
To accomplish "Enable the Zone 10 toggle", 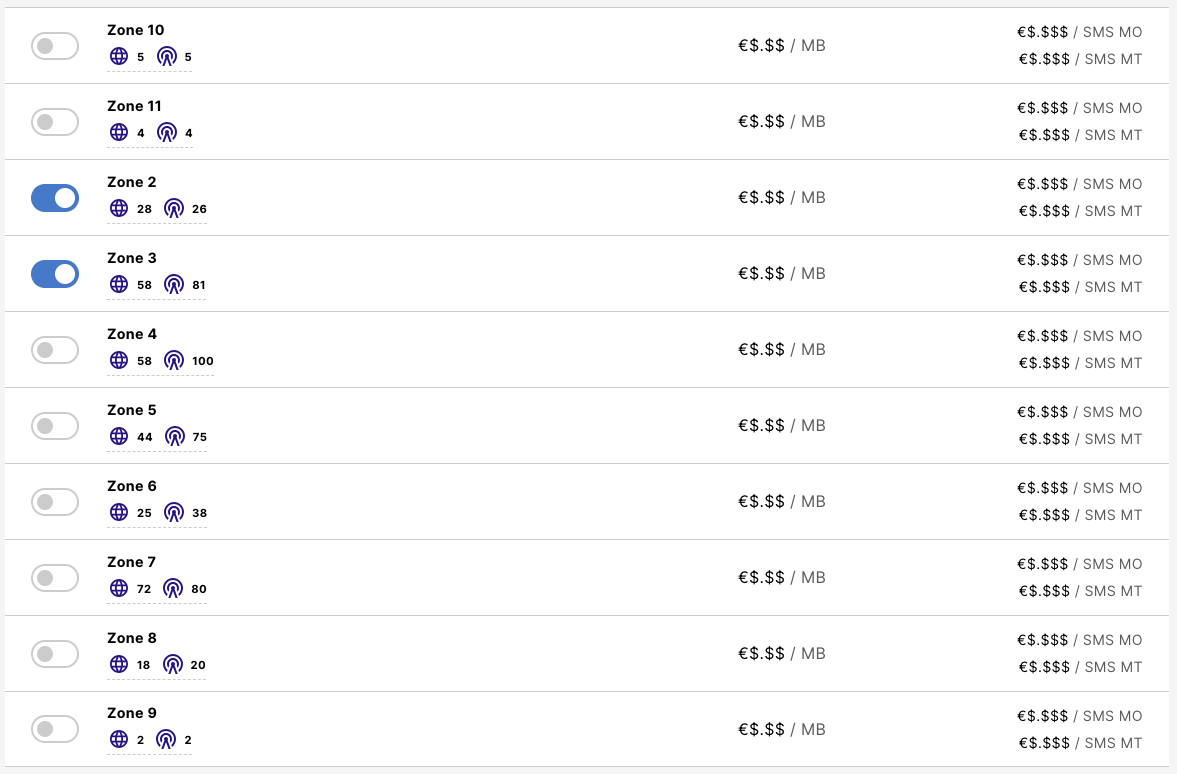I will pyautogui.click(x=55, y=46).
